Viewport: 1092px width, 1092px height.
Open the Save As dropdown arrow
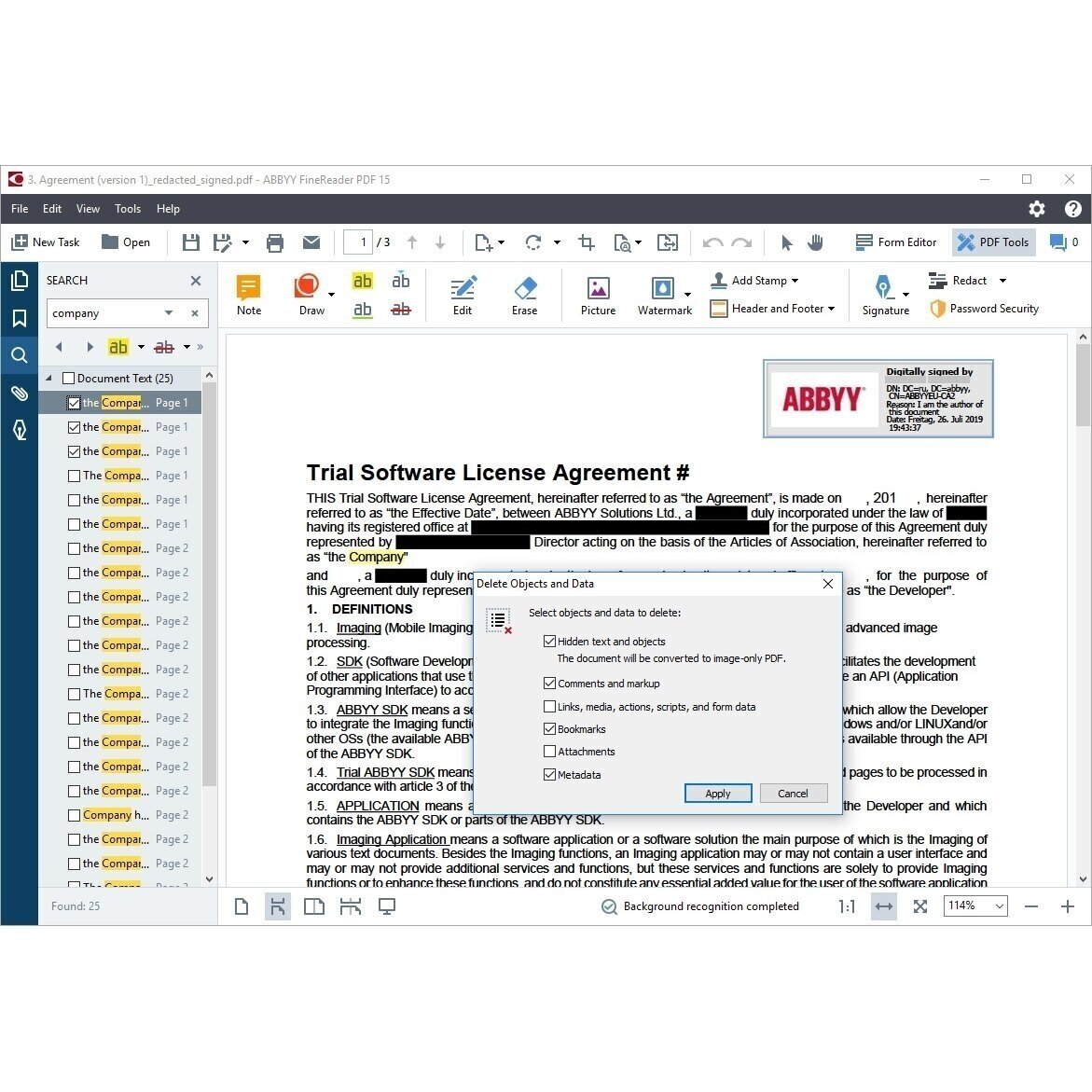pyautogui.click(x=245, y=242)
